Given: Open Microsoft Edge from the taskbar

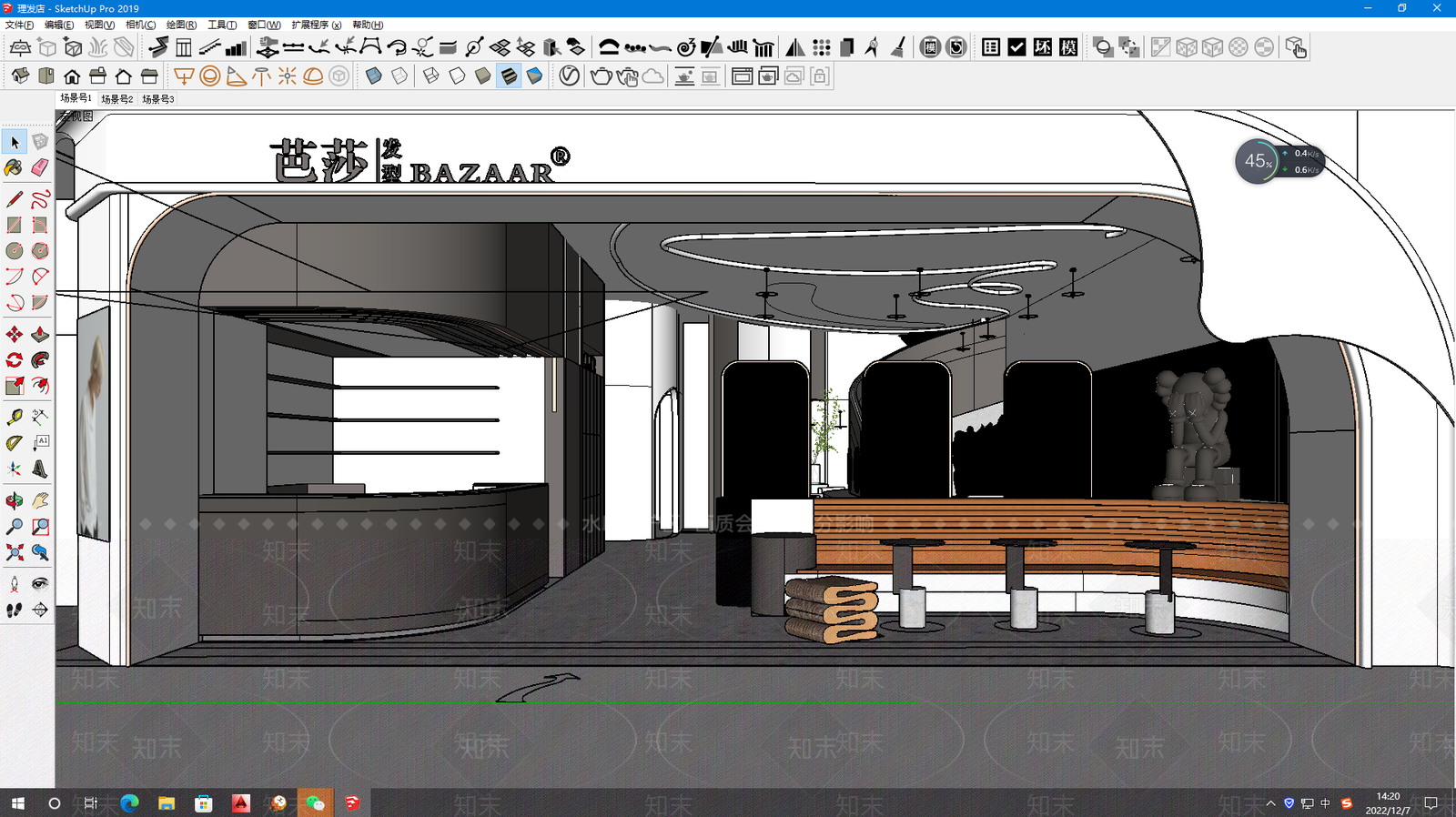Looking at the screenshot, I should (x=129, y=803).
